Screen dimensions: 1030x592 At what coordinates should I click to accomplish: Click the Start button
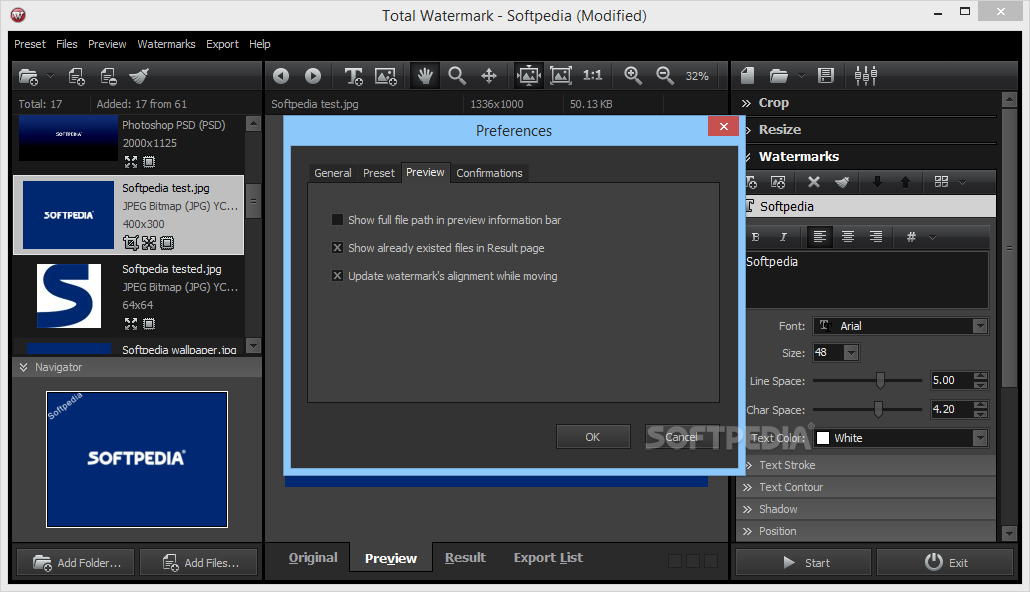803,563
